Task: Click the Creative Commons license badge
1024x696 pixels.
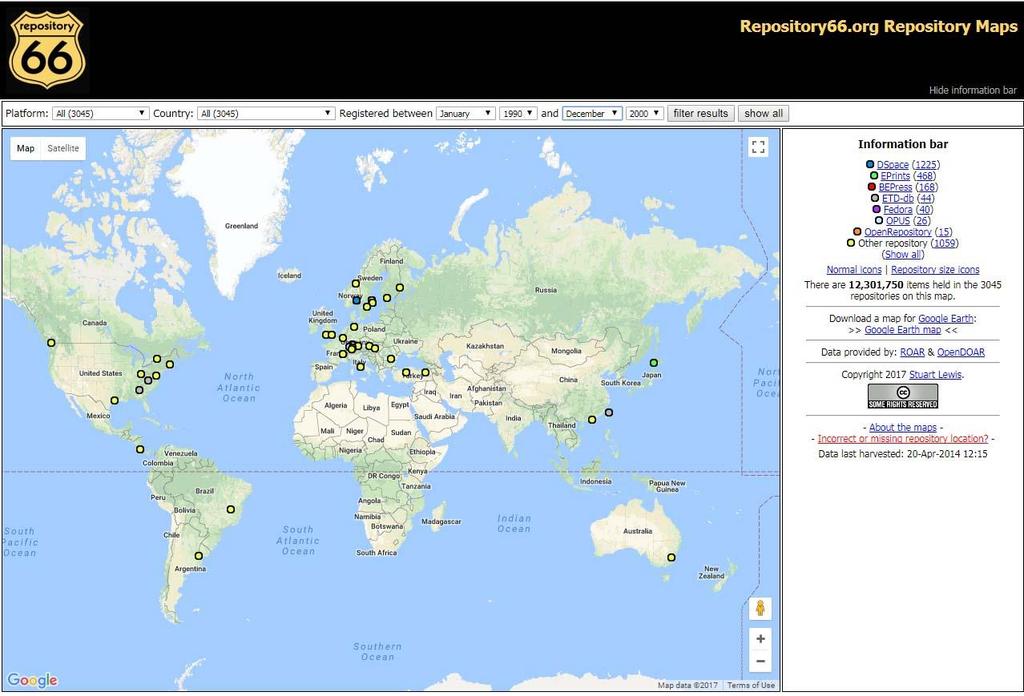Action: [x=903, y=396]
